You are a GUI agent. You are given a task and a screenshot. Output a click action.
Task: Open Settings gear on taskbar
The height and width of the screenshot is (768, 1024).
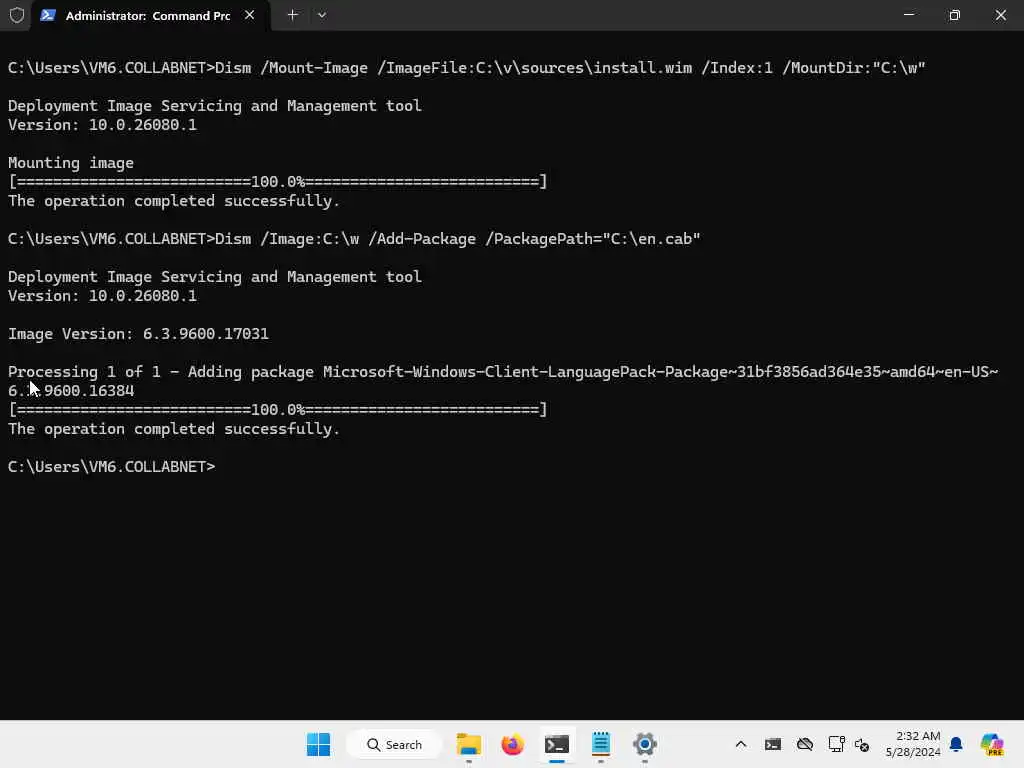(x=645, y=744)
